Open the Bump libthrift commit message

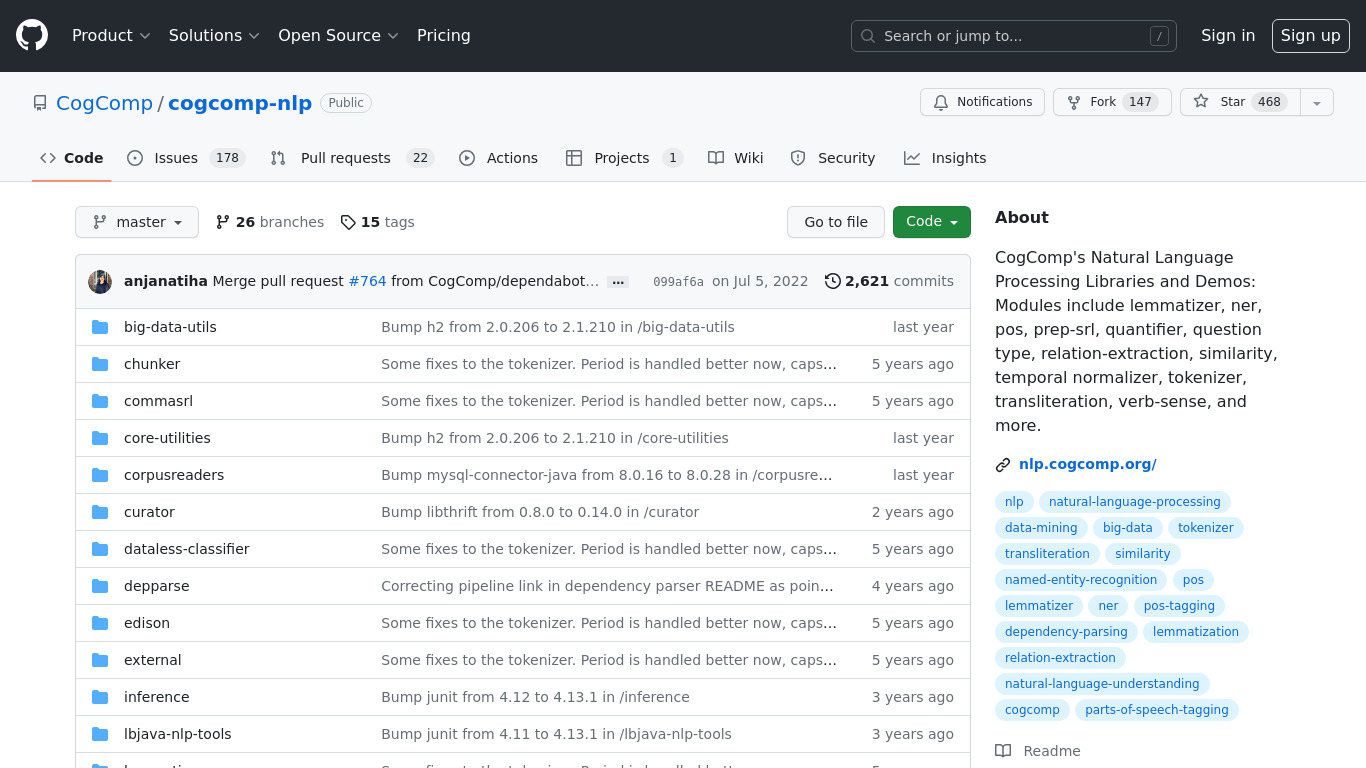(x=540, y=512)
